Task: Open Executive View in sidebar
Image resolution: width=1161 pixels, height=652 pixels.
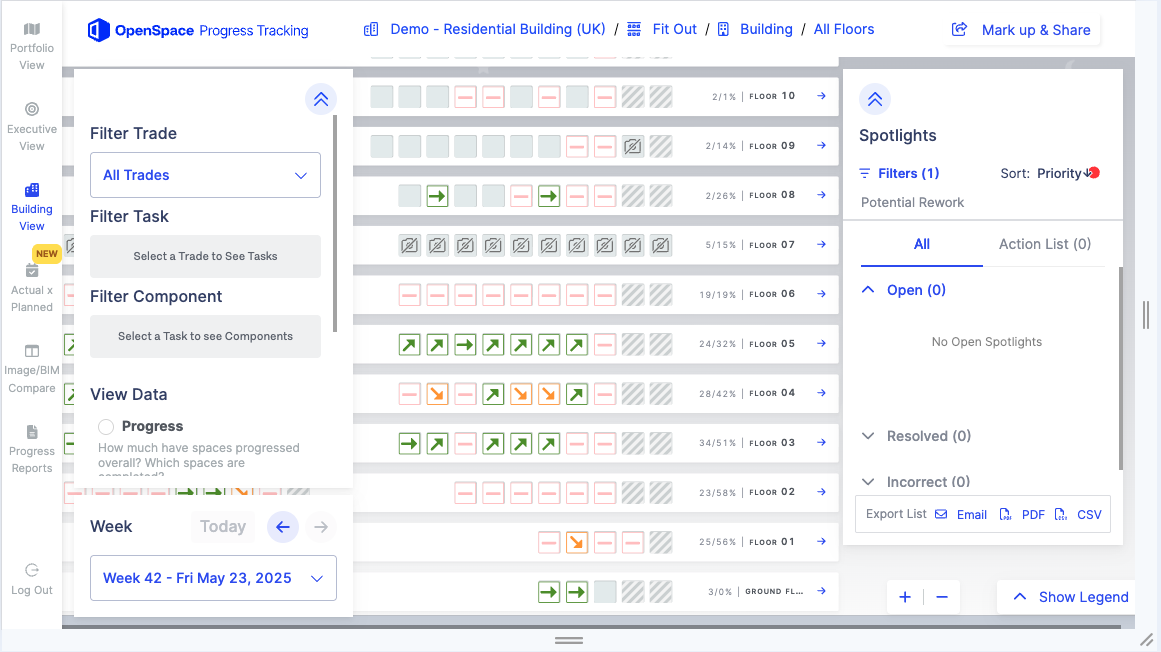Action: [31, 127]
